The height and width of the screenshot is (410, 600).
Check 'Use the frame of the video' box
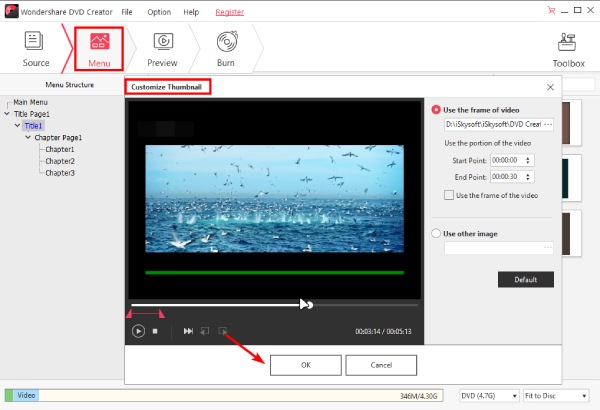pyautogui.click(x=449, y=195)
